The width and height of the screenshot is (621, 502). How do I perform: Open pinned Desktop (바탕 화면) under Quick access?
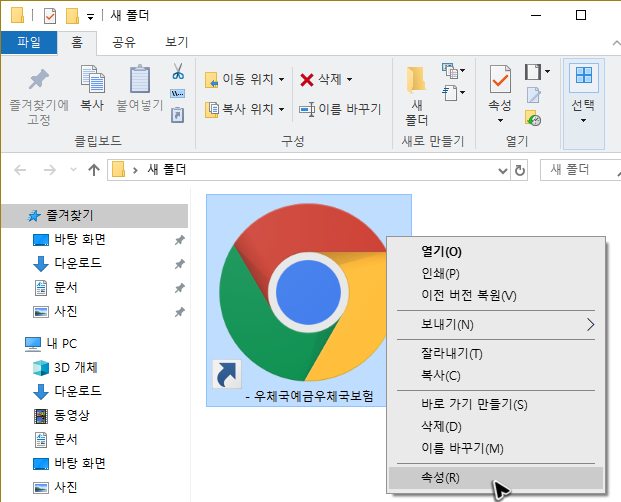(x=80, y=240)
